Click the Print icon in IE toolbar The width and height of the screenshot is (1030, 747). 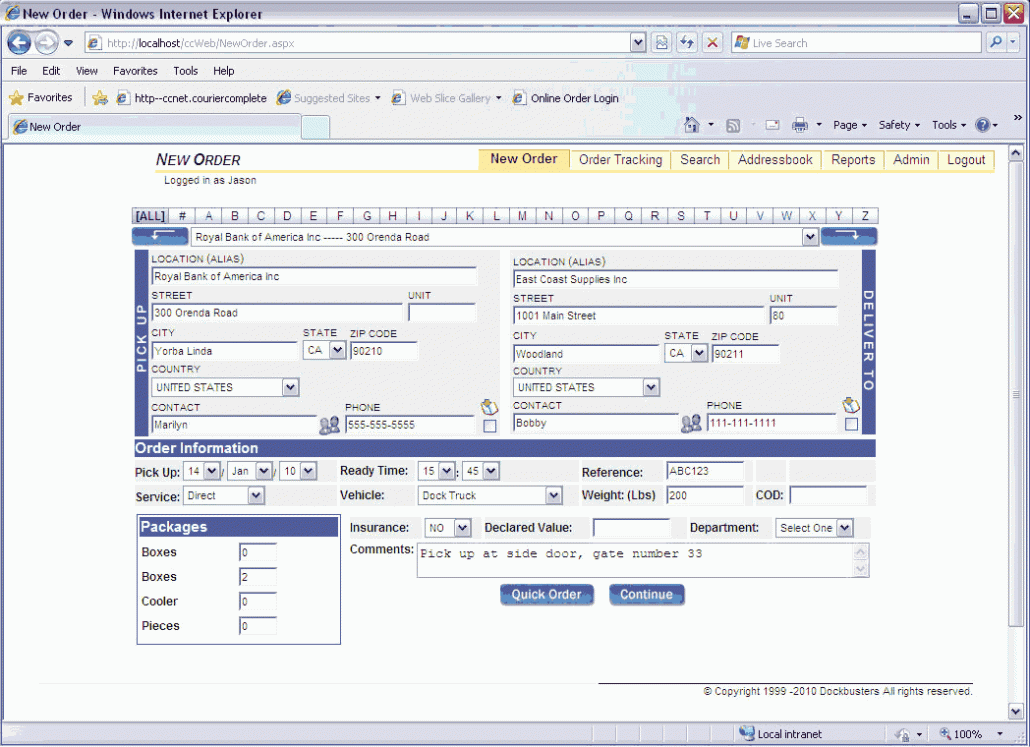800,125
